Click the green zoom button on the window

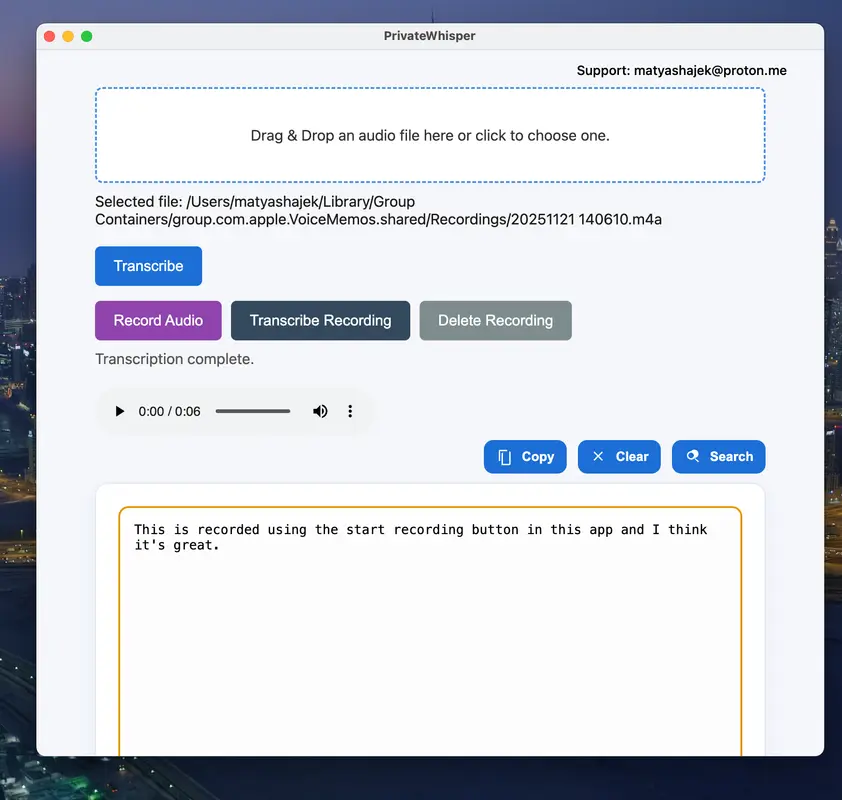point(87,36)
